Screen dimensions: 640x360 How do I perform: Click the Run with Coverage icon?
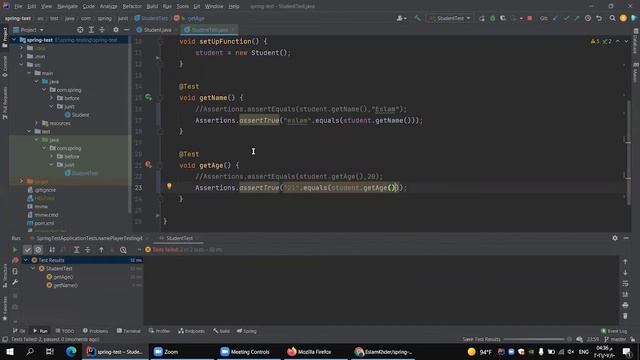[503, 18]
